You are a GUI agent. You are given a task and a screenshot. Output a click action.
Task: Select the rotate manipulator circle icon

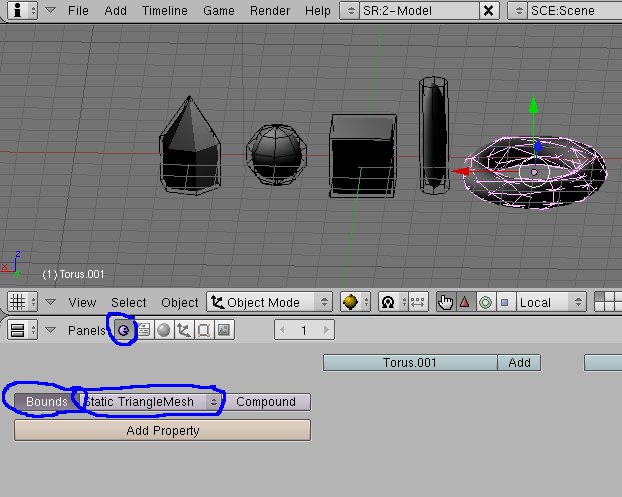485,302
